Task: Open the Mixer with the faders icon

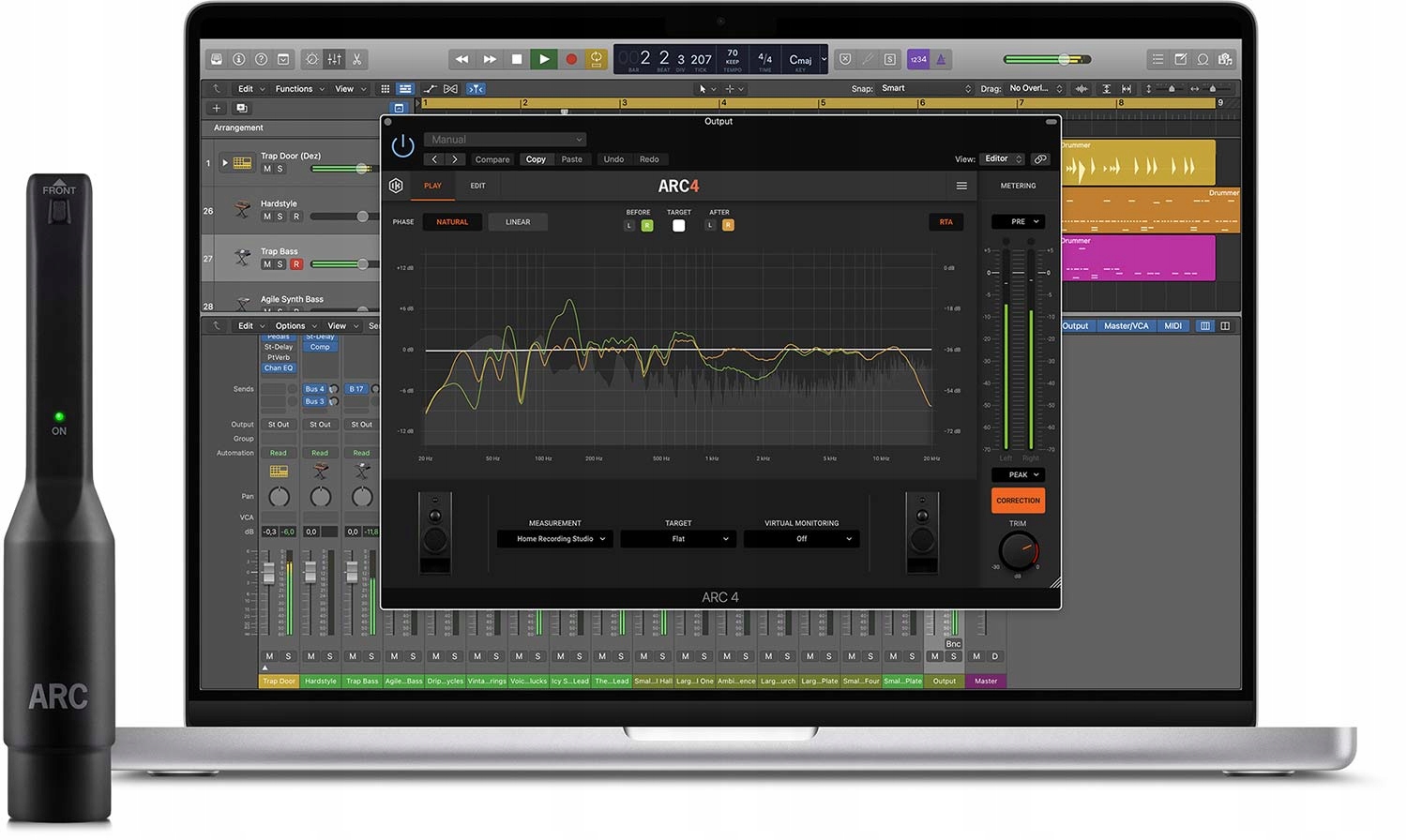Action: [x=335, y=59]
